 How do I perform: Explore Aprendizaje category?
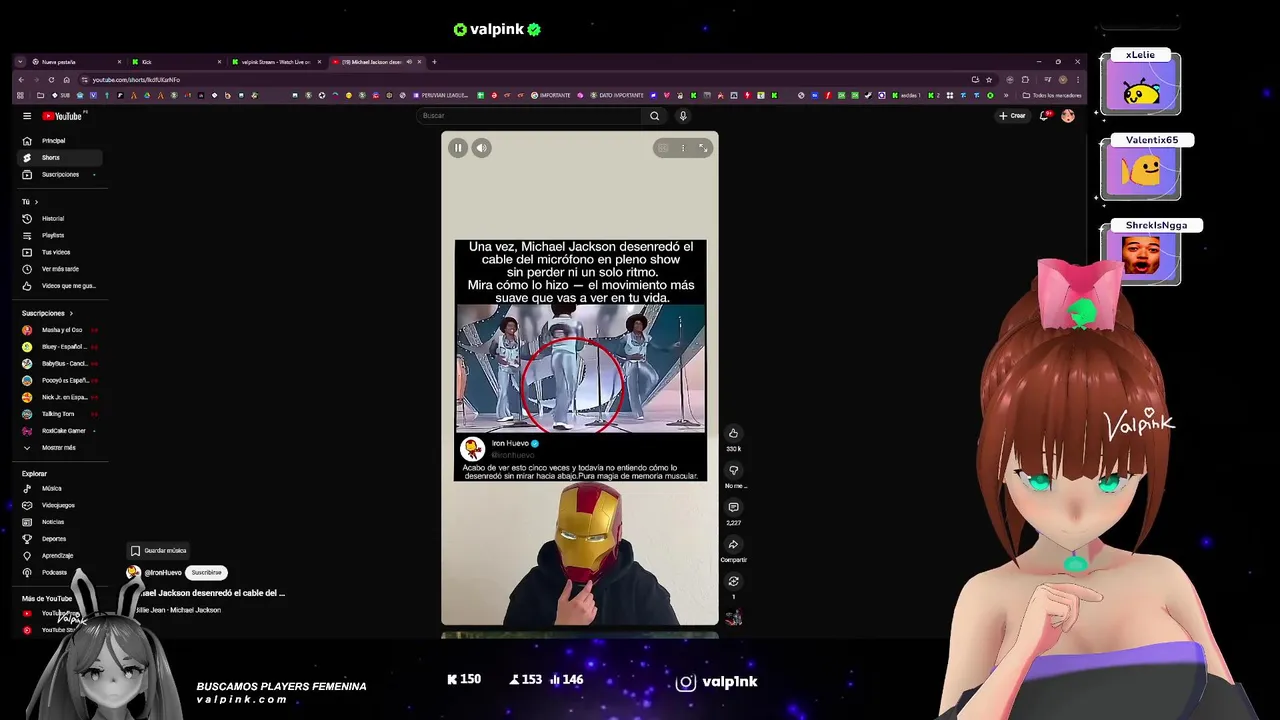pos(61,556)
